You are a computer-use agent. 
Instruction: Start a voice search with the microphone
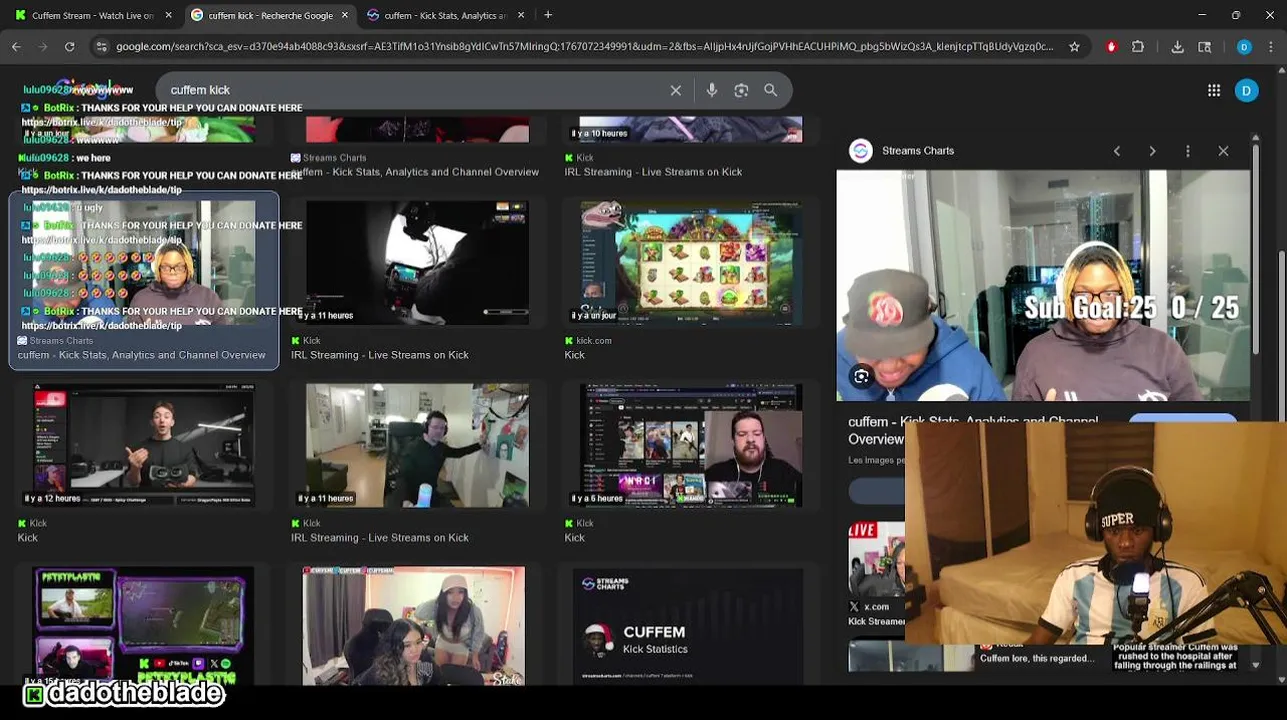[x=712, y=90]
